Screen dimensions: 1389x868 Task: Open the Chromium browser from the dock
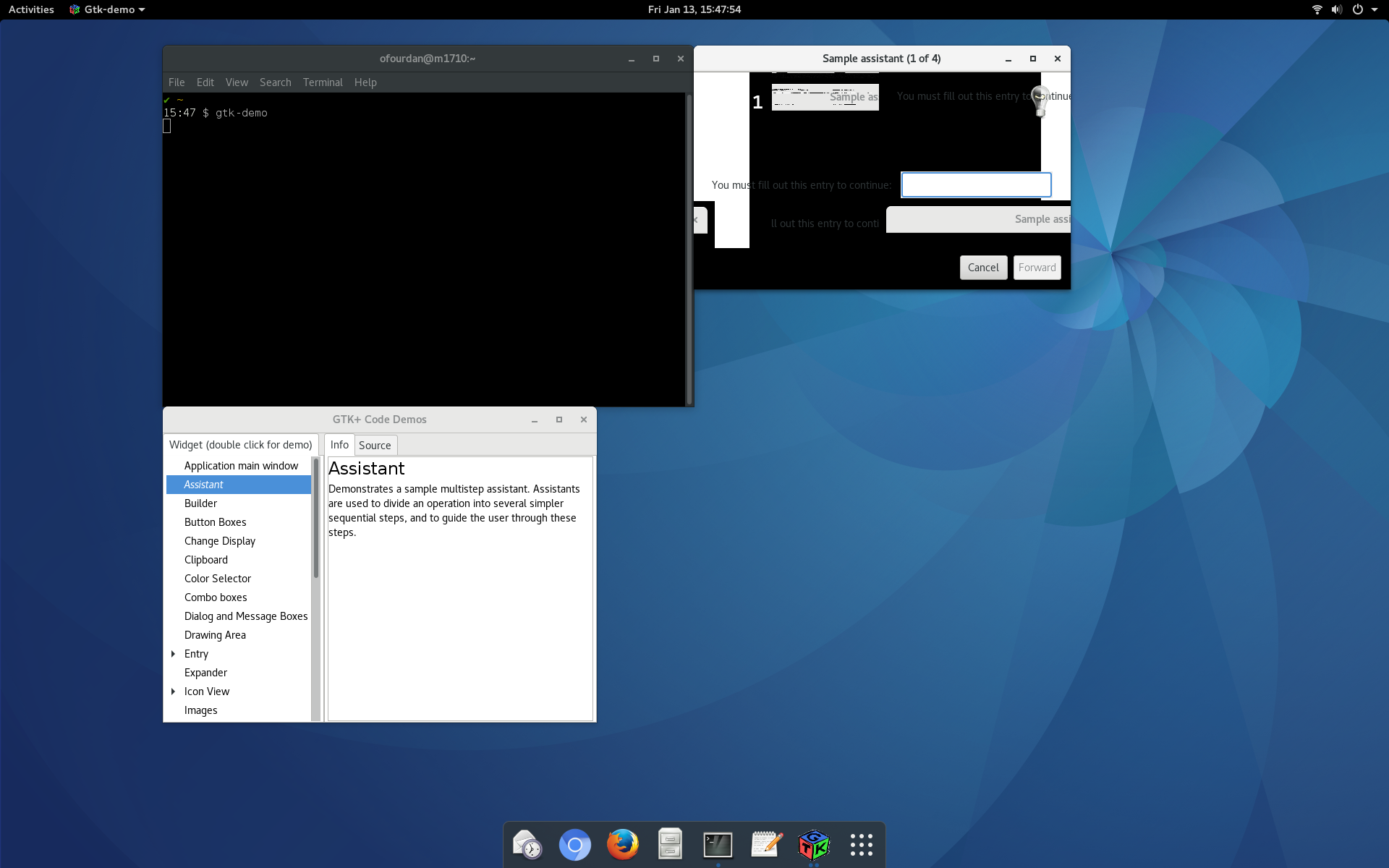575,844
